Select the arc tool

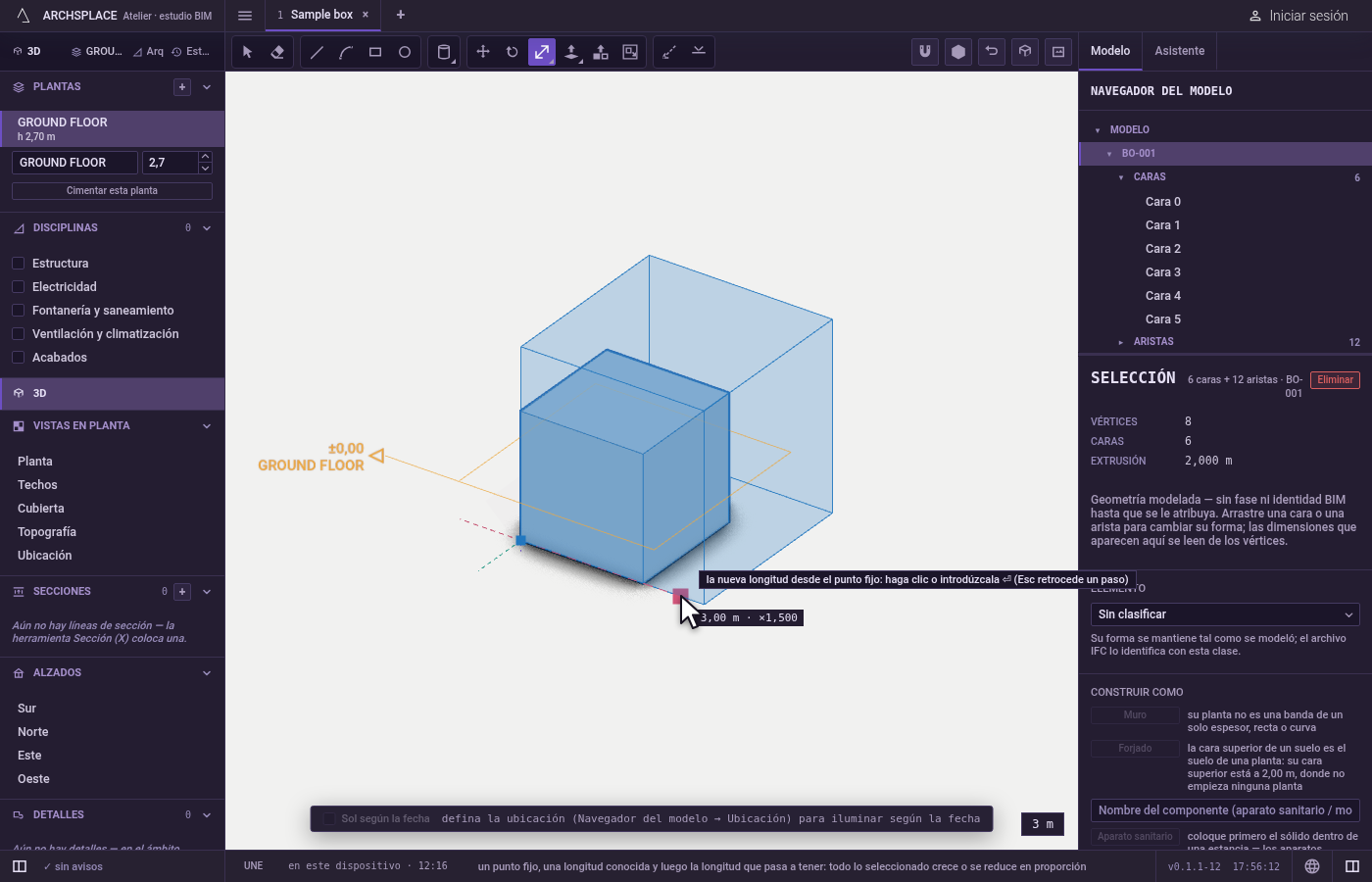[x=346, y=52]
